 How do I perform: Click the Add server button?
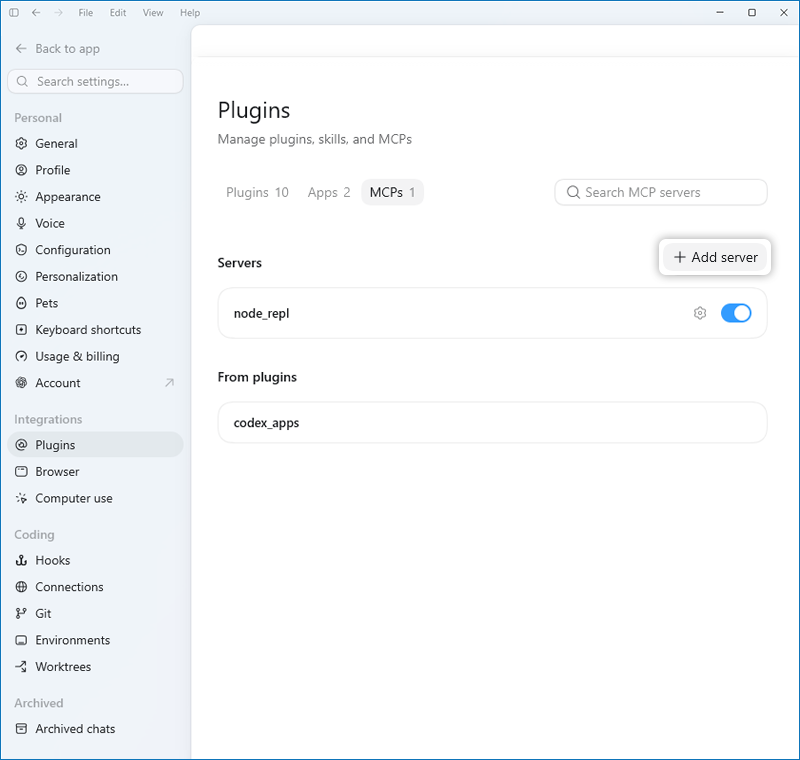715,257
